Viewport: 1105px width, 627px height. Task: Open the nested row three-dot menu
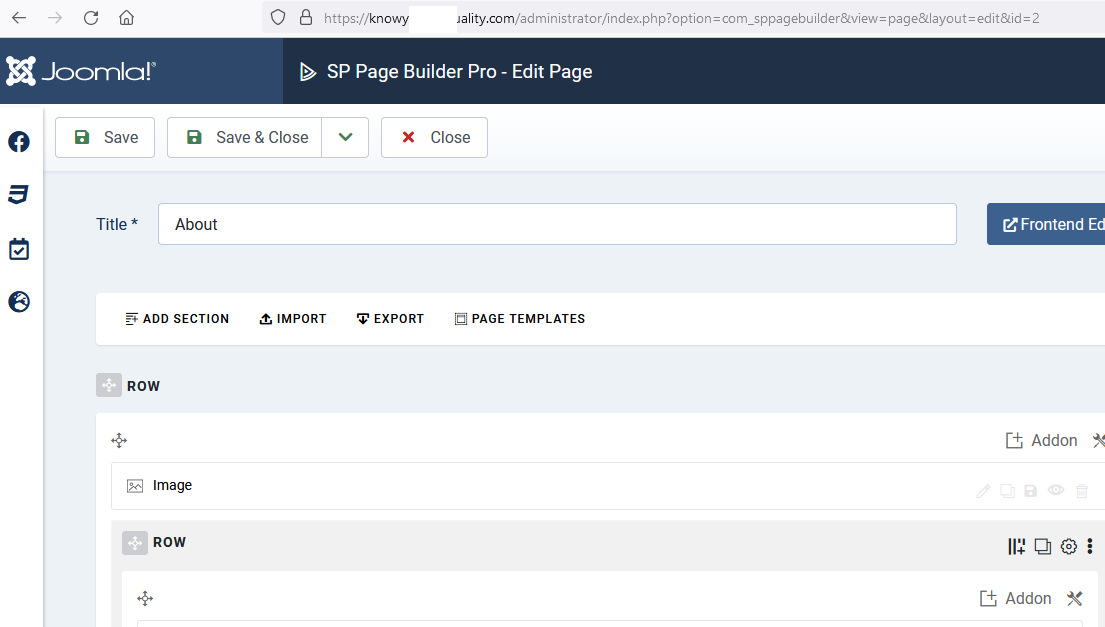tap(1090, 546)
